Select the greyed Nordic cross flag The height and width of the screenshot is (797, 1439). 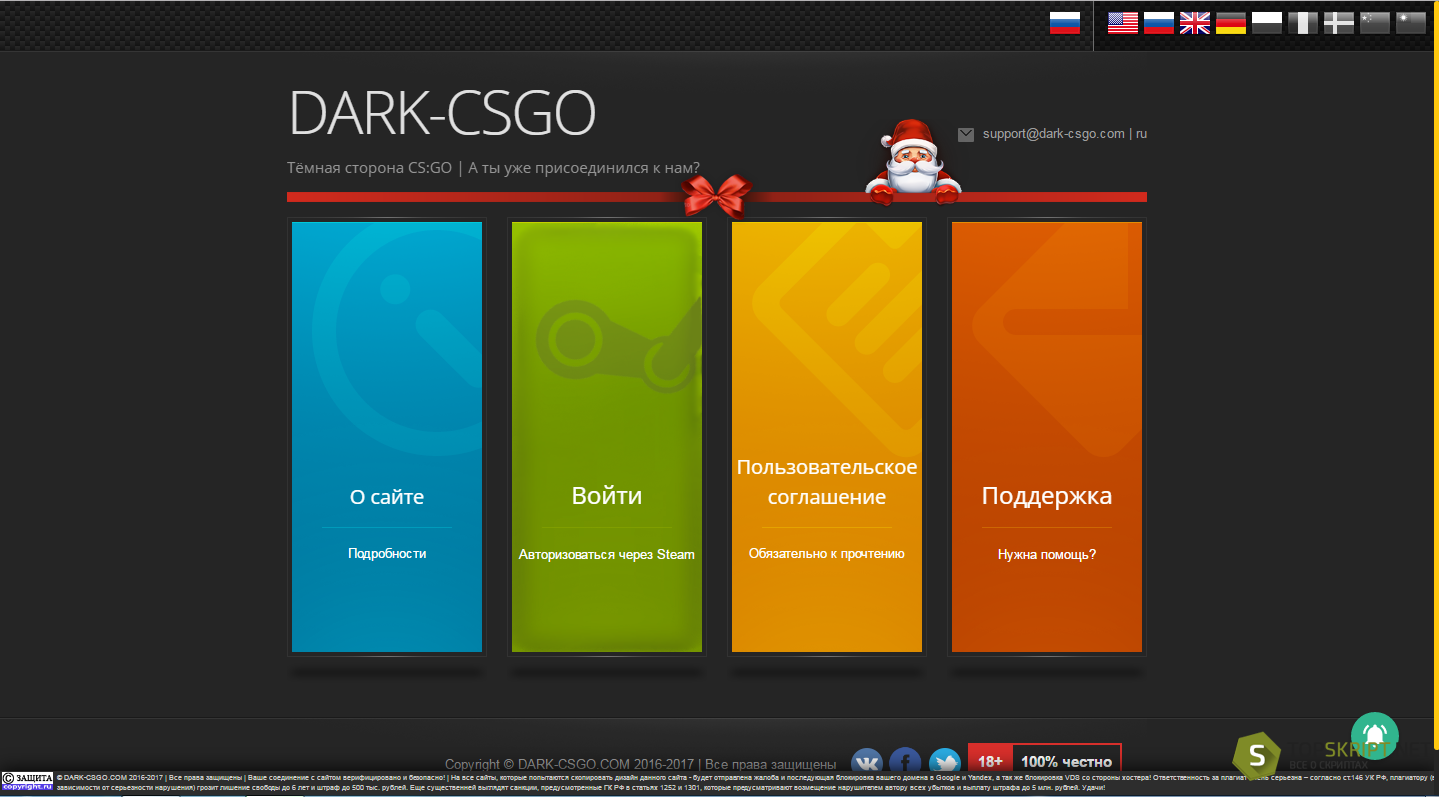point(1339,23)
